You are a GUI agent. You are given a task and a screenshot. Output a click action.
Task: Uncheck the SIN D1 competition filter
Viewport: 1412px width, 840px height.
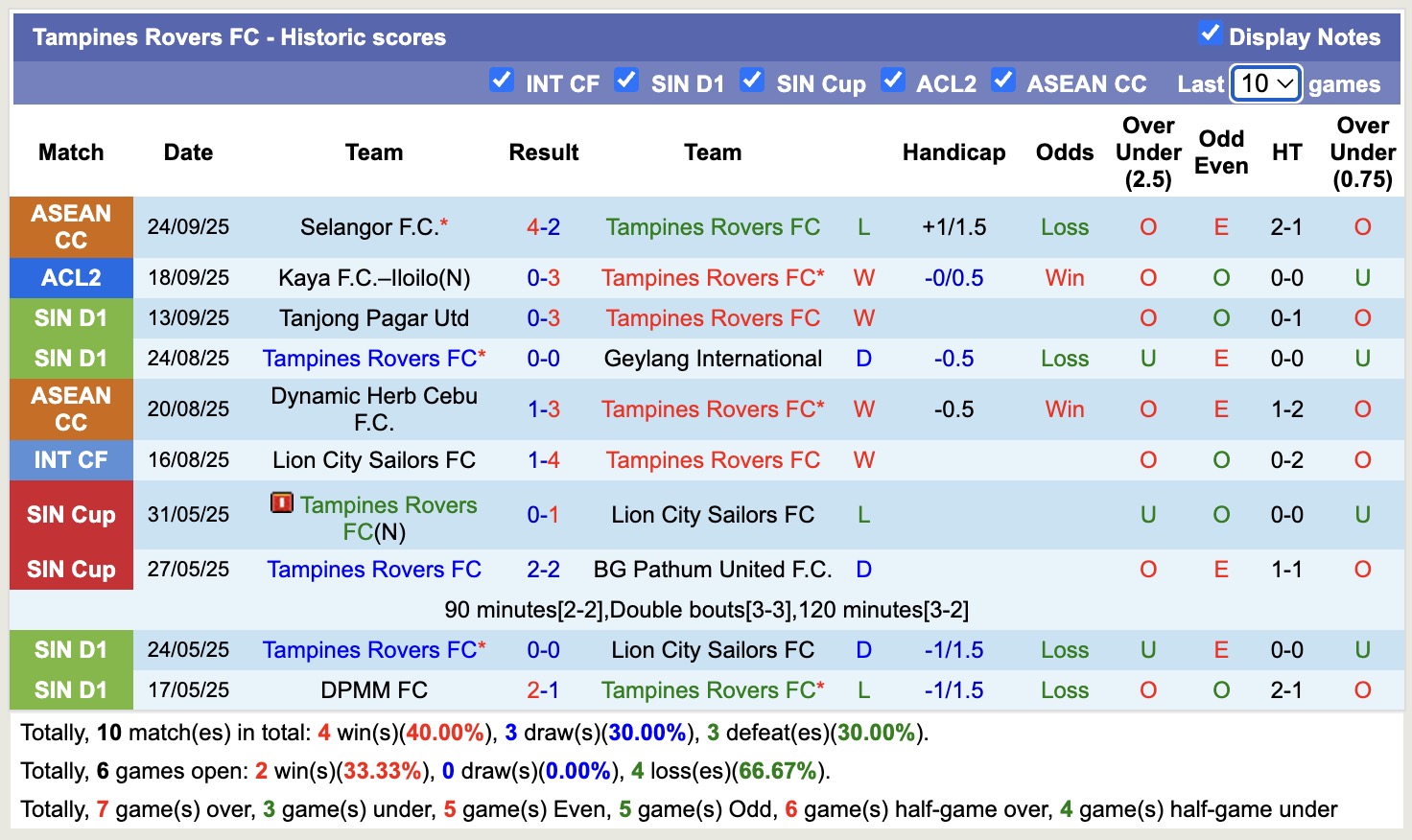(x=626, y=81)
